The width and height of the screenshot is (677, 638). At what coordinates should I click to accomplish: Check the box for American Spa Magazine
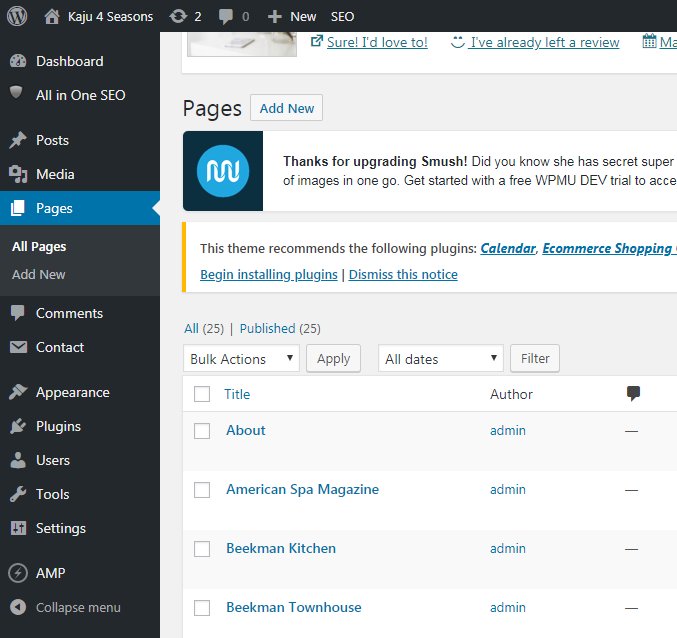pyautogui.click(x=202, y=490)
